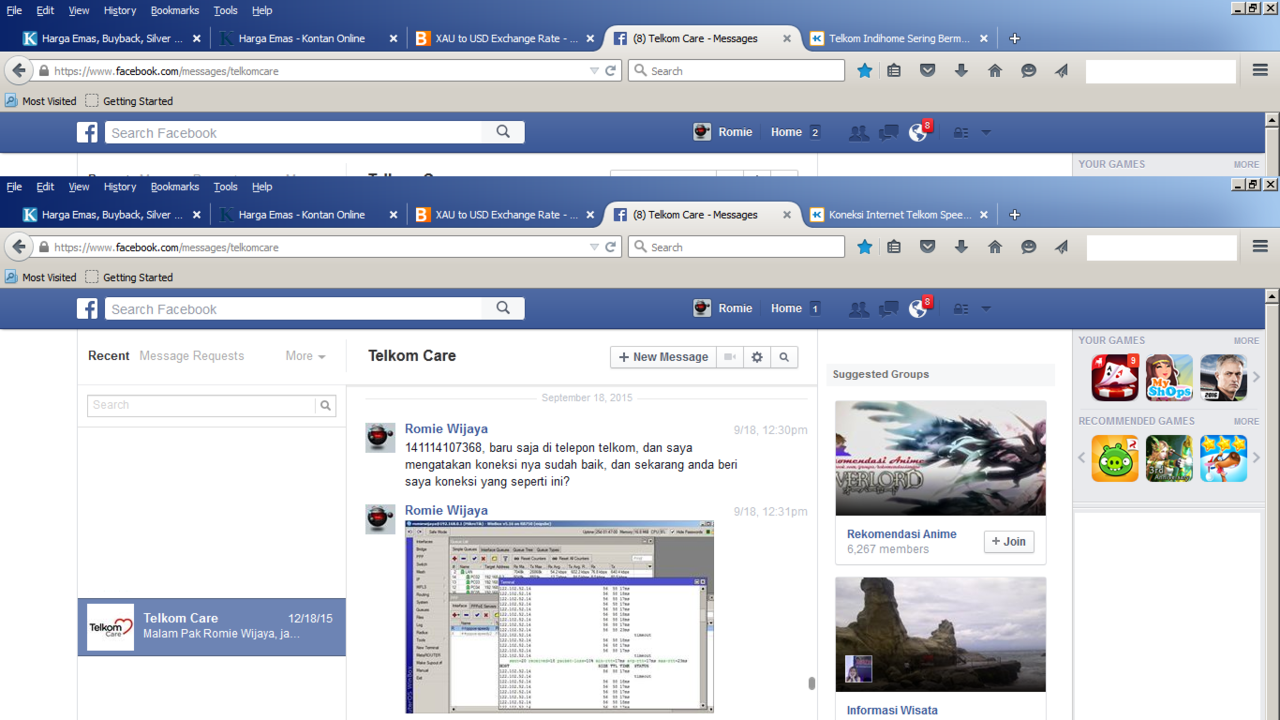Image resolution: width=1280 pixels, height=720 pixels.
Task: Open Informasi Wisata group link
Action: tap(892, 710)
